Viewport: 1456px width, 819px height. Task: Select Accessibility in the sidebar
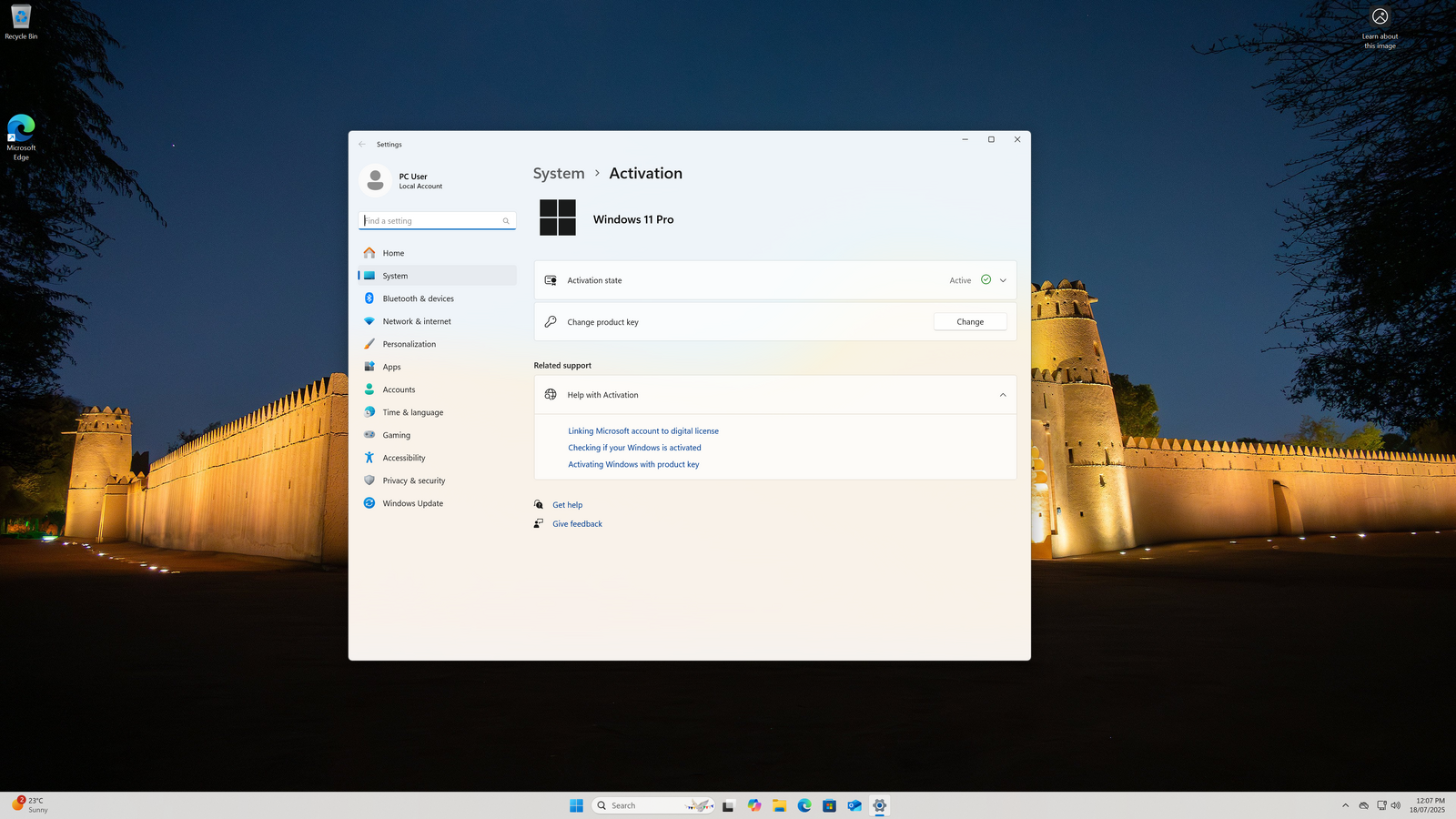click(403, 458)
